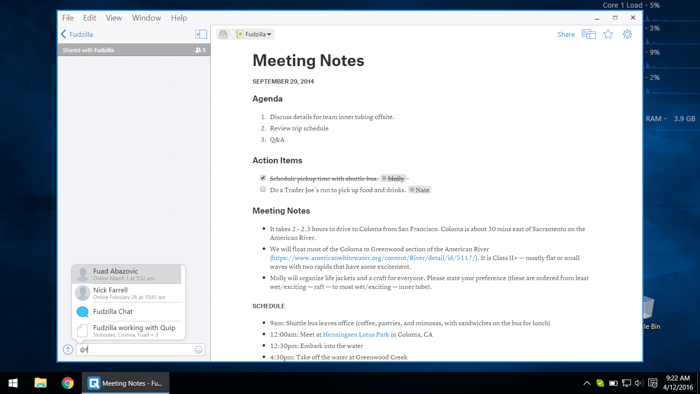Click the SCHEDULE heading
Screen dimensions: 700x394
[x=268, y=306]
